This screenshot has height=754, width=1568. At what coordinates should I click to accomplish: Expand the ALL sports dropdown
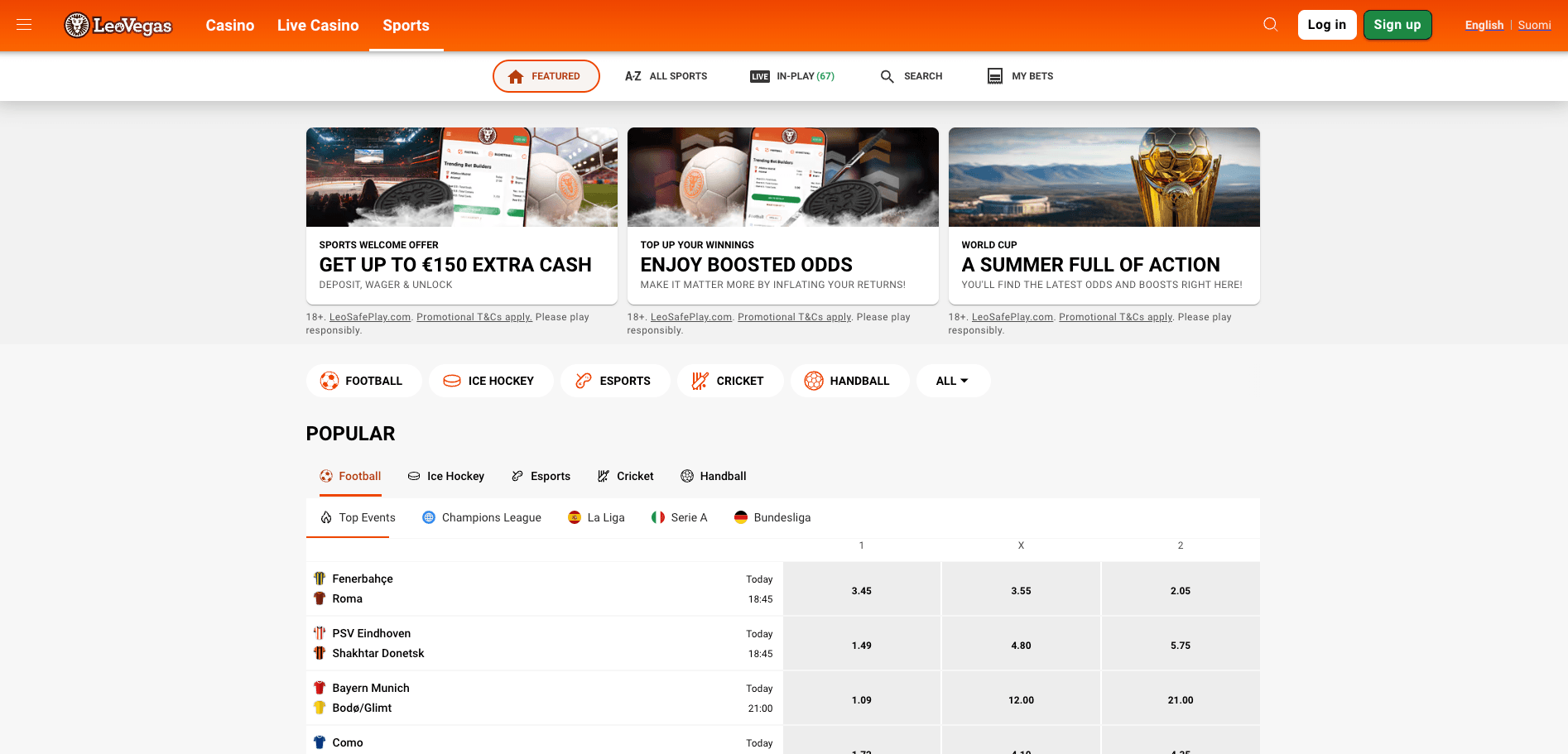point(953,381)
